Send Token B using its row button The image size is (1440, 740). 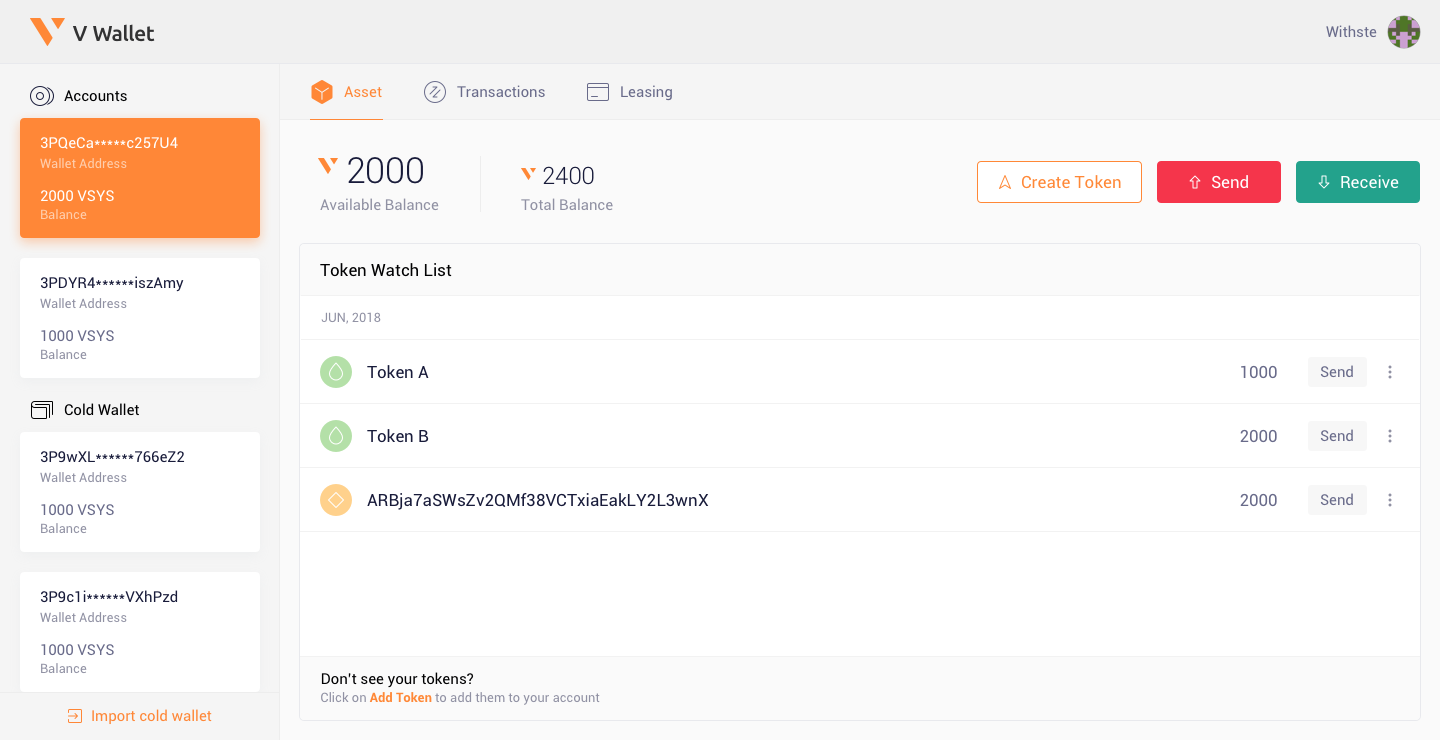(x=1337, y=435)
